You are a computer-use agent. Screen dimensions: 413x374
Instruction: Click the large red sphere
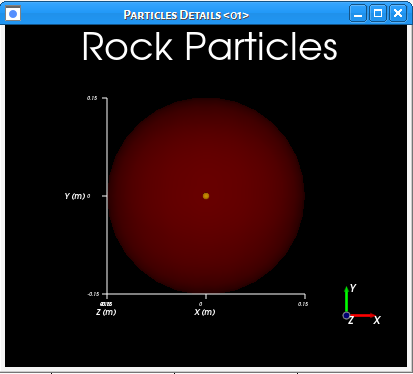click(206, 196)
